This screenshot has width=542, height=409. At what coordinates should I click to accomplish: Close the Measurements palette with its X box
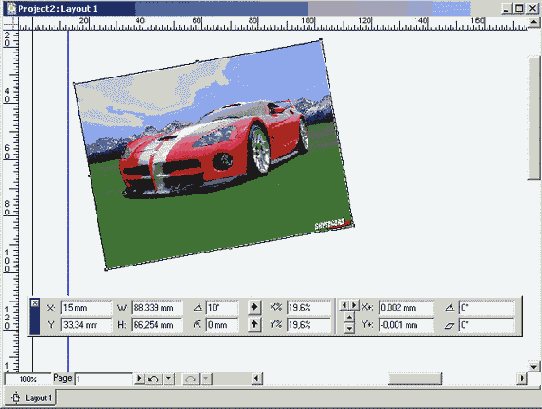(35, 304)
